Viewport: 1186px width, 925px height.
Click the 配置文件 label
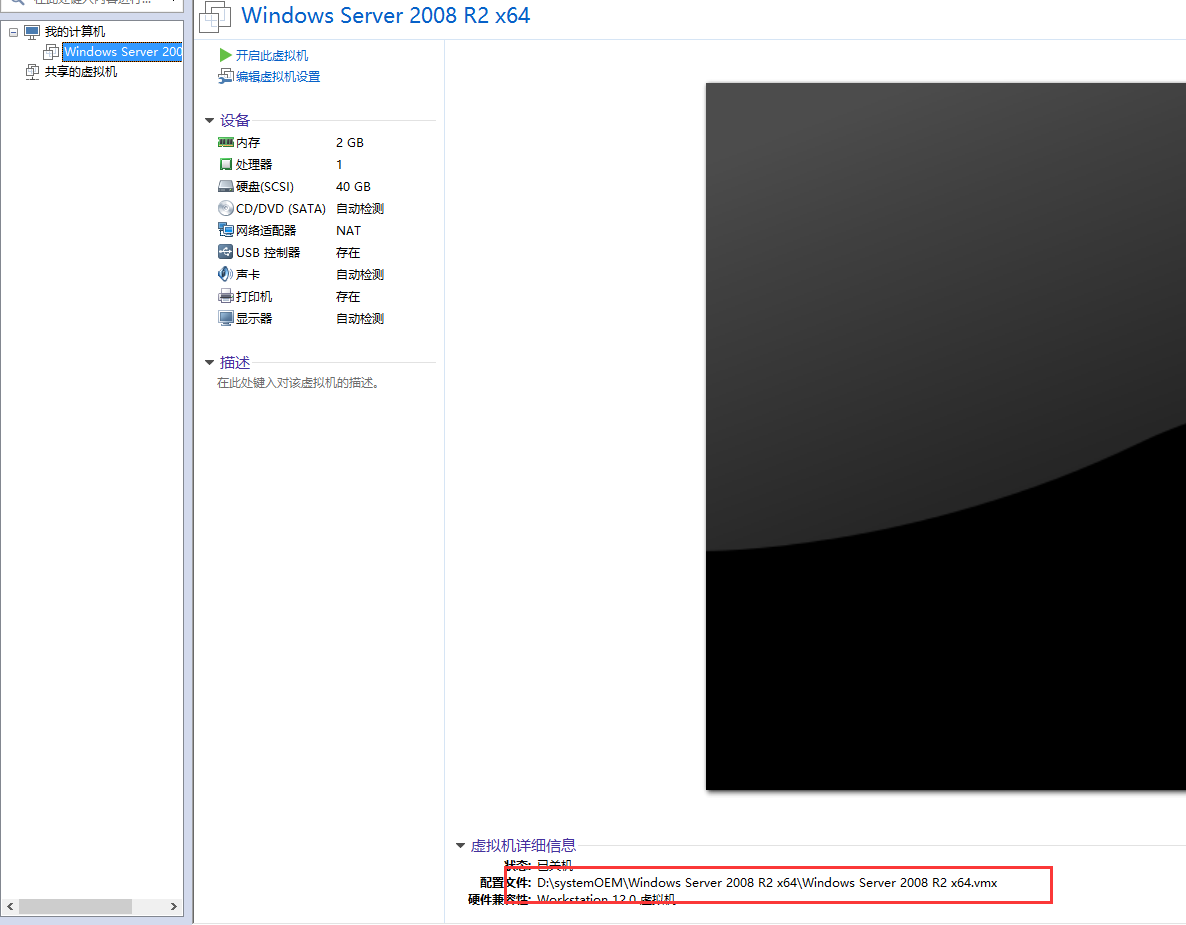(505, 883)
